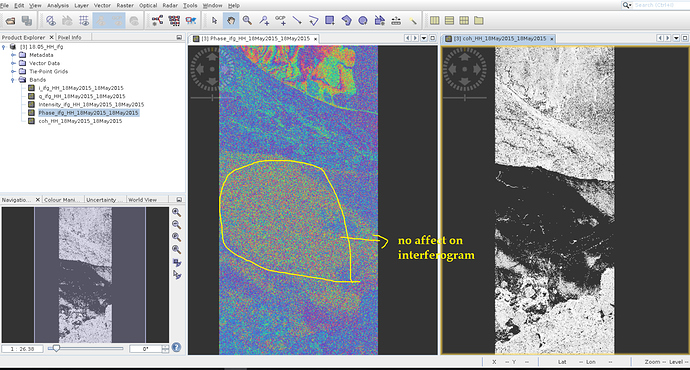690x370 pixels.
Task: Select the panning hand tool
Action: click(x=231, y=21)
